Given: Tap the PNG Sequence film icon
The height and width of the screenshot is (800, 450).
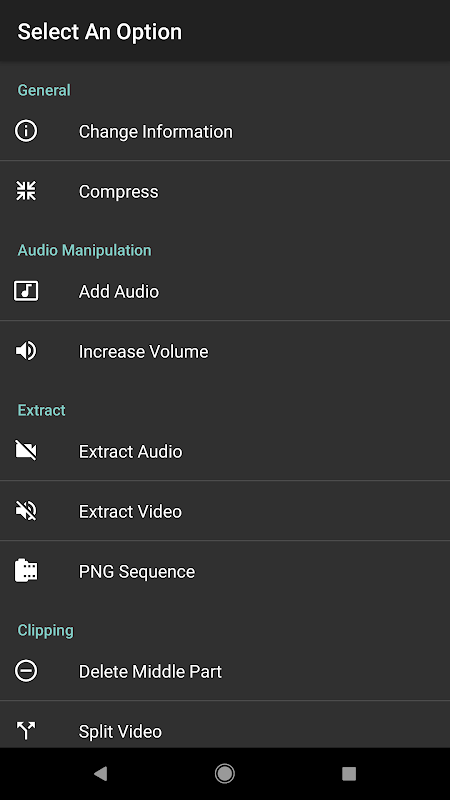Looking at the screenshot, I should tap(26, 571).
